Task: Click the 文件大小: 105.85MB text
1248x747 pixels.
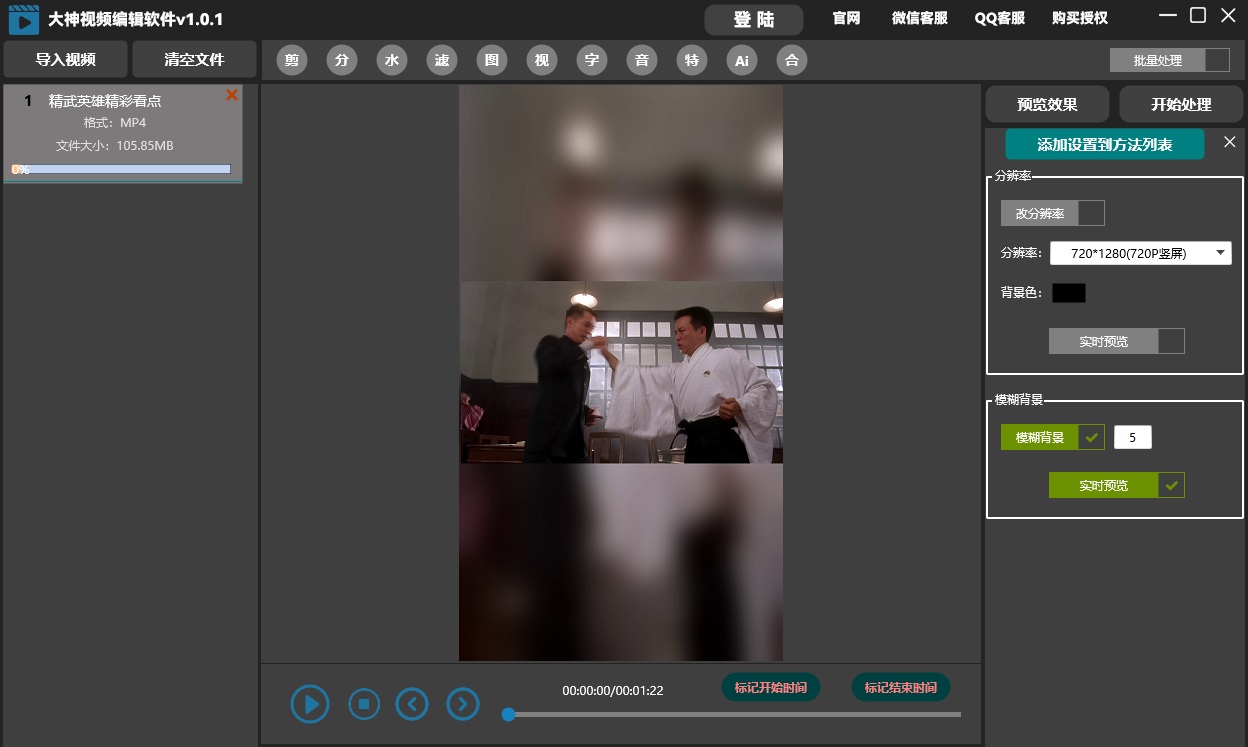Action: [115, 146]
